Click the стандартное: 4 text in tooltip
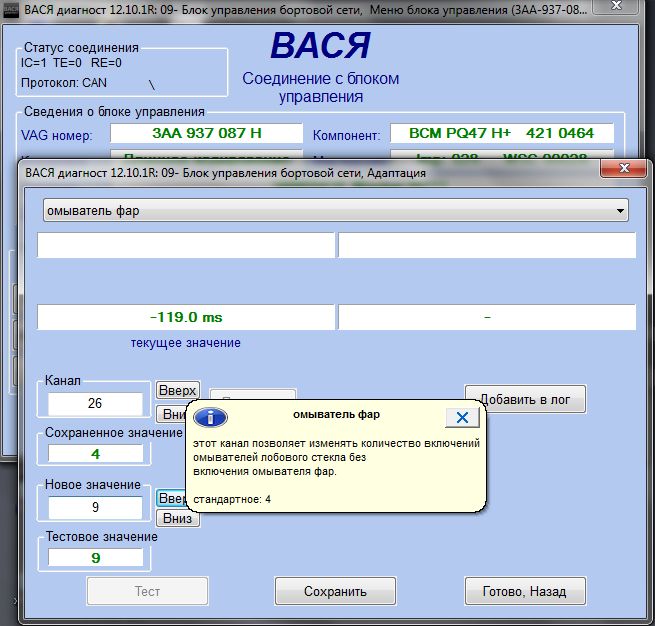This screenshot has height=626, width=655. point(232,499)
